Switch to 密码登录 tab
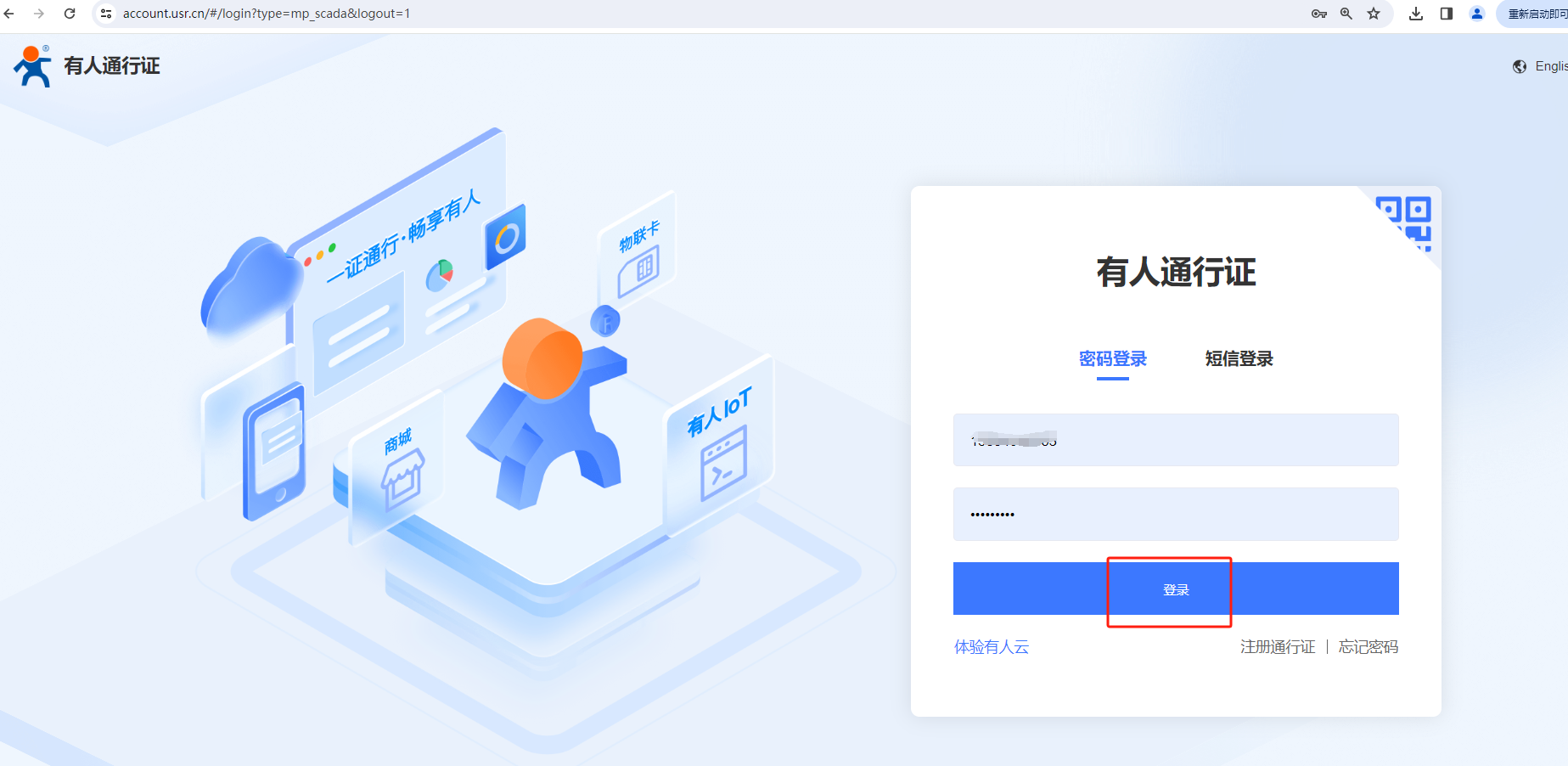The height and width of the screenshot is (766, 1568). pyautogui.click(x=1112, y=359)
